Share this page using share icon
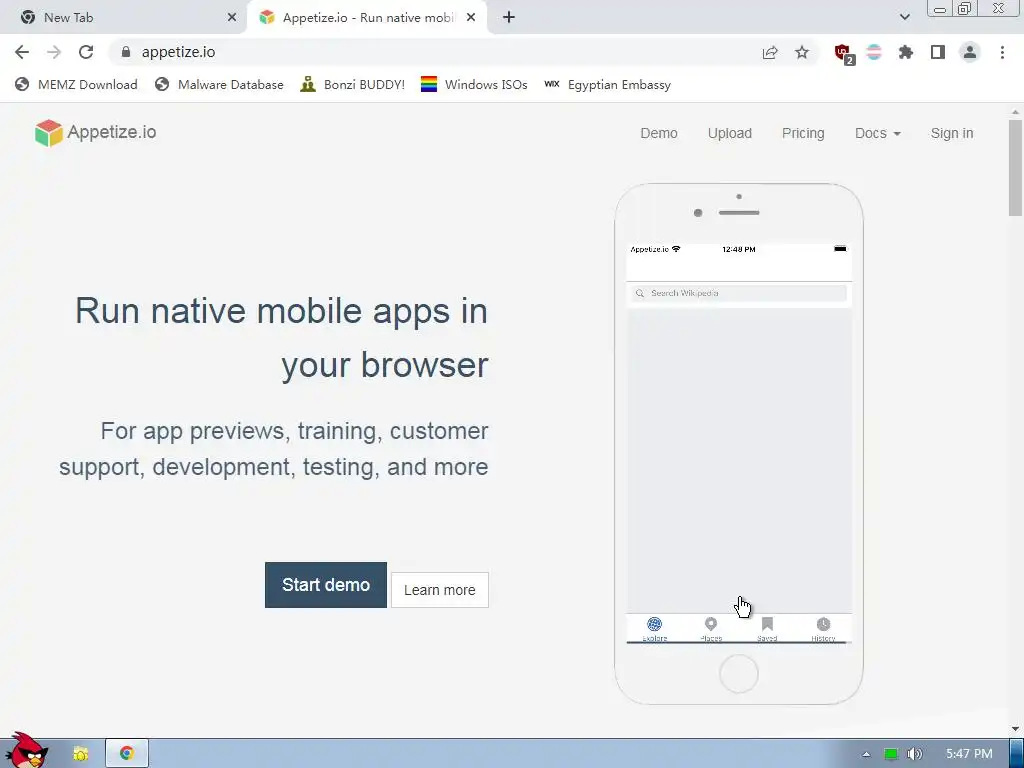 click(x=770, y=52)
